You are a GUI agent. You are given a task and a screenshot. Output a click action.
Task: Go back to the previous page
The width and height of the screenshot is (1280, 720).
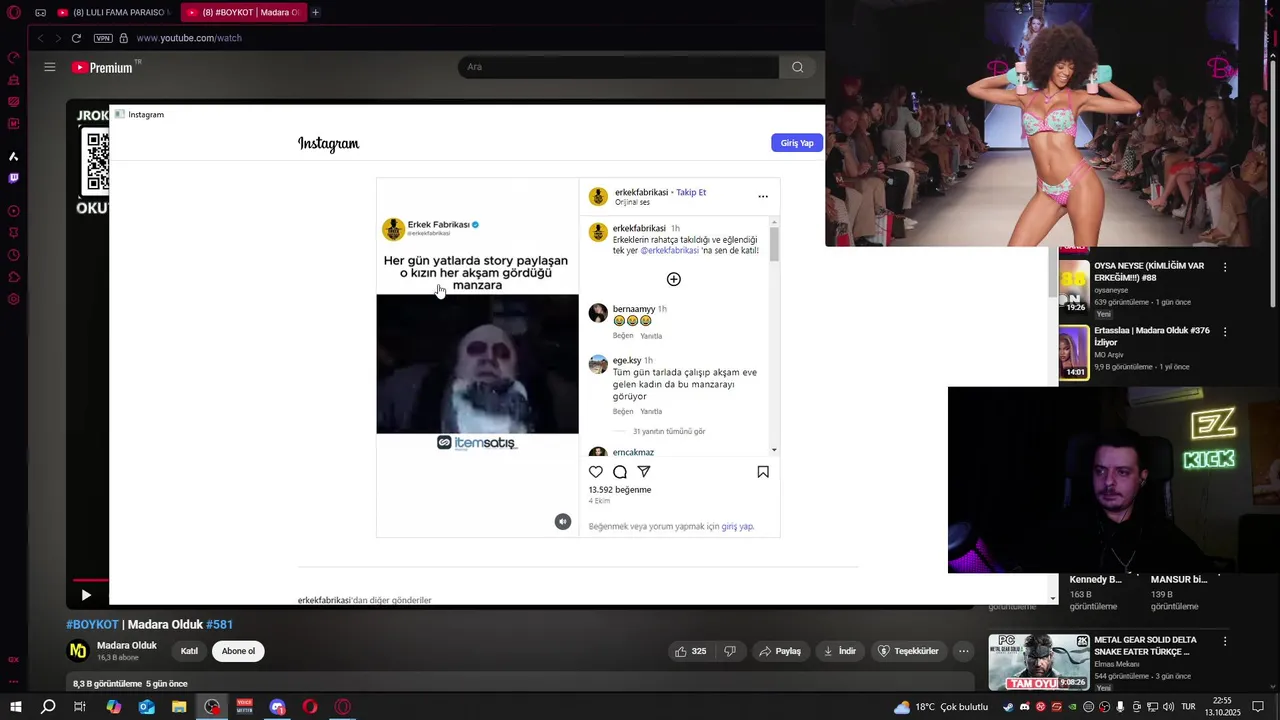[x=41, y=38]
